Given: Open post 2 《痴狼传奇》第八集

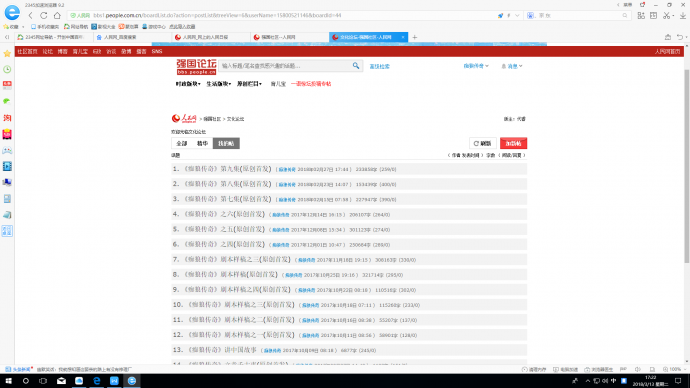Looking at the screenshot, I should point(227,184).
